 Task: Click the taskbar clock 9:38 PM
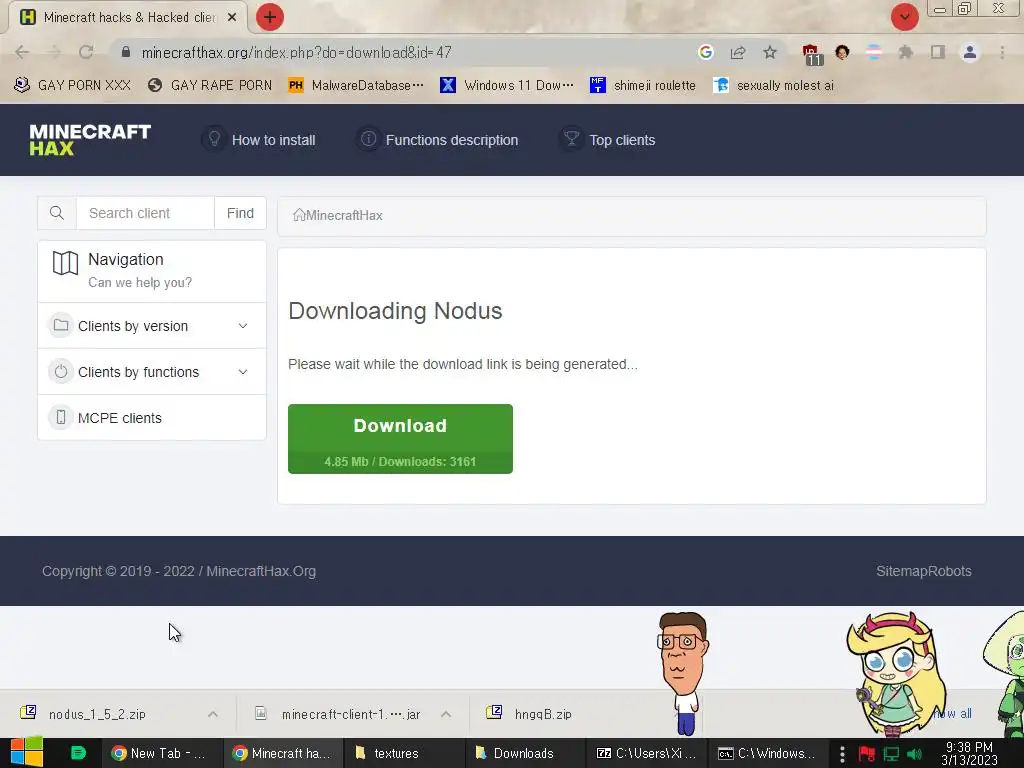tap(969, 754)
